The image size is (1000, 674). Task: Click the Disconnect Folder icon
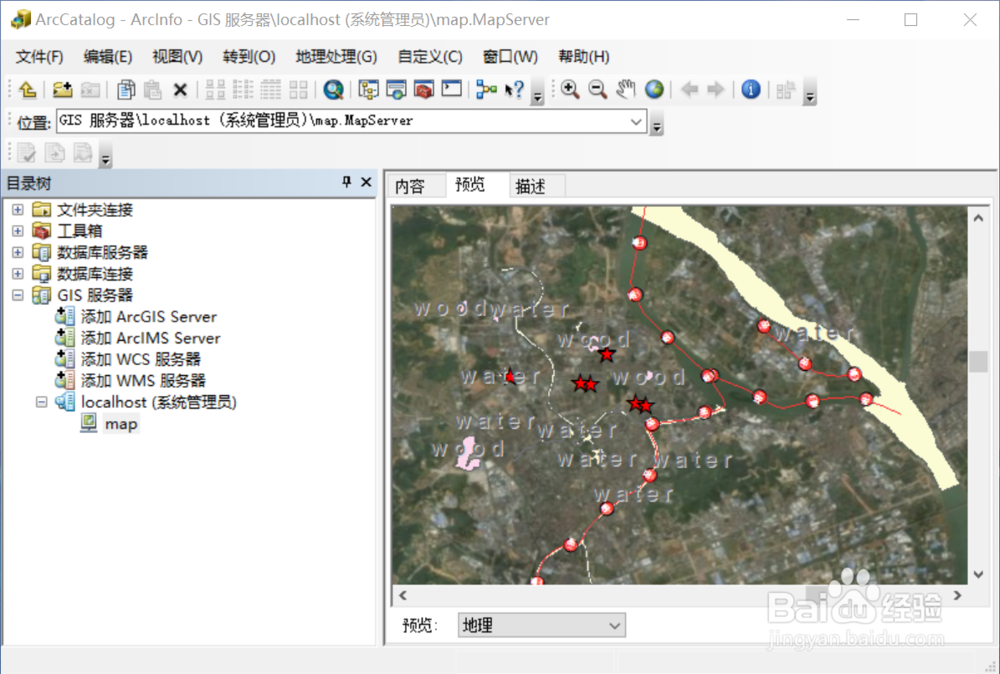(x=90, y=90)
